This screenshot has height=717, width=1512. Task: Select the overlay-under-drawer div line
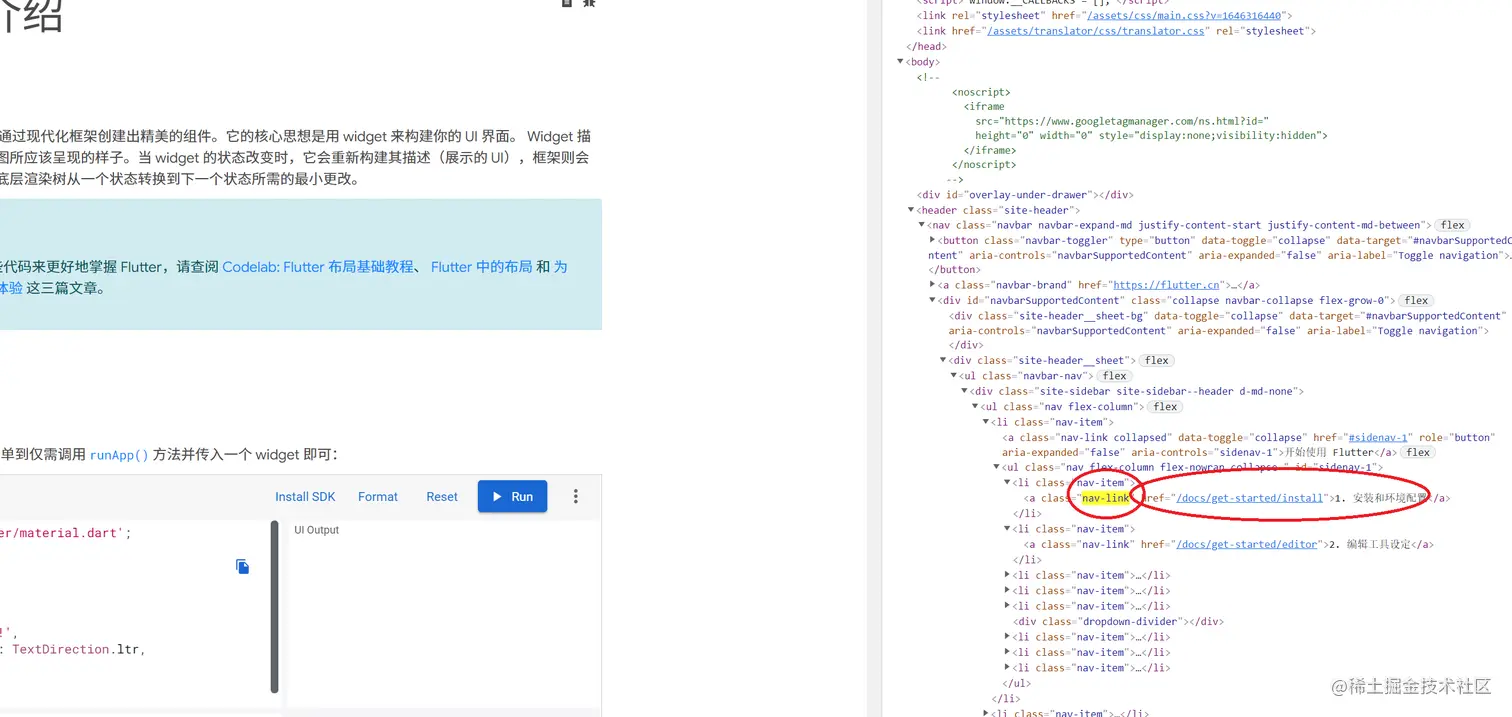point(1025,195)
